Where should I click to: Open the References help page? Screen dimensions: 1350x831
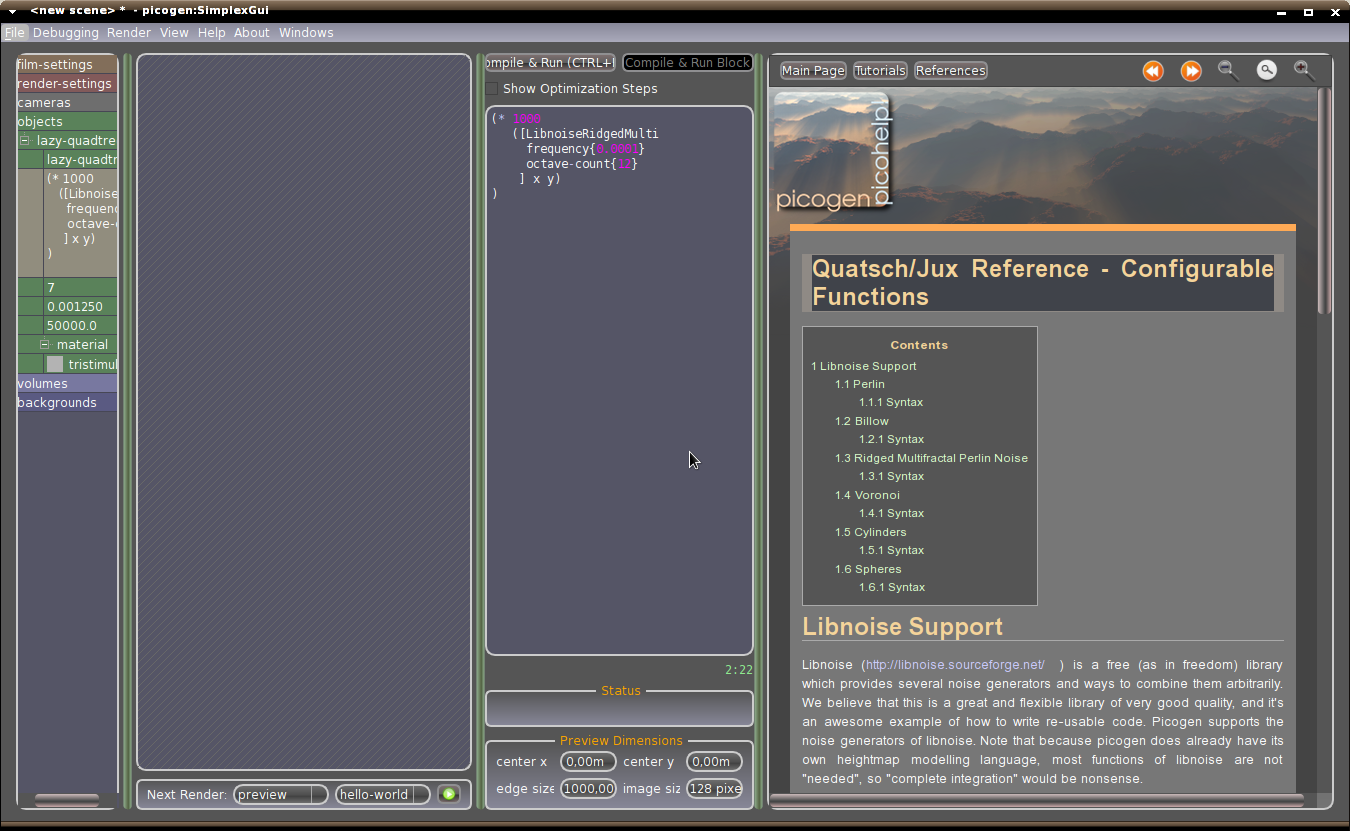click(x=951, y=71)
